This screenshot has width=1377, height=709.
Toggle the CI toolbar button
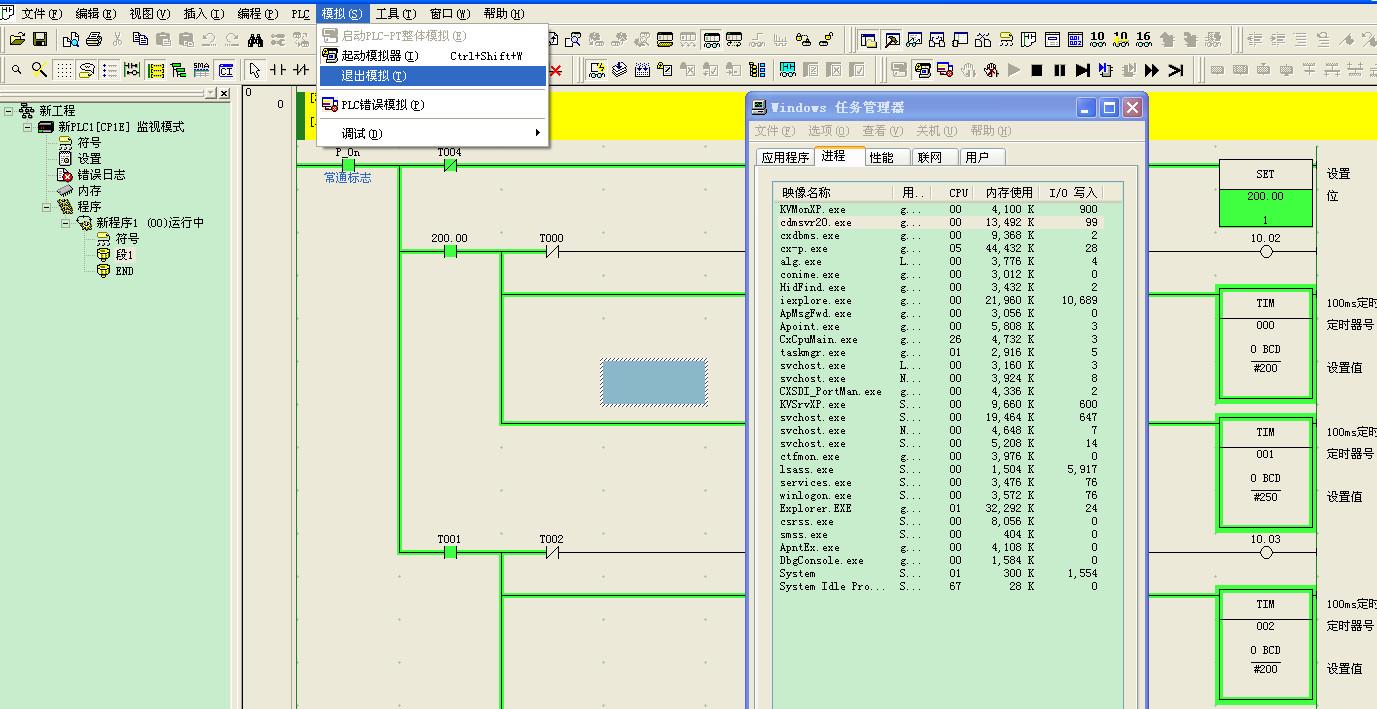(x=226, y=70)
